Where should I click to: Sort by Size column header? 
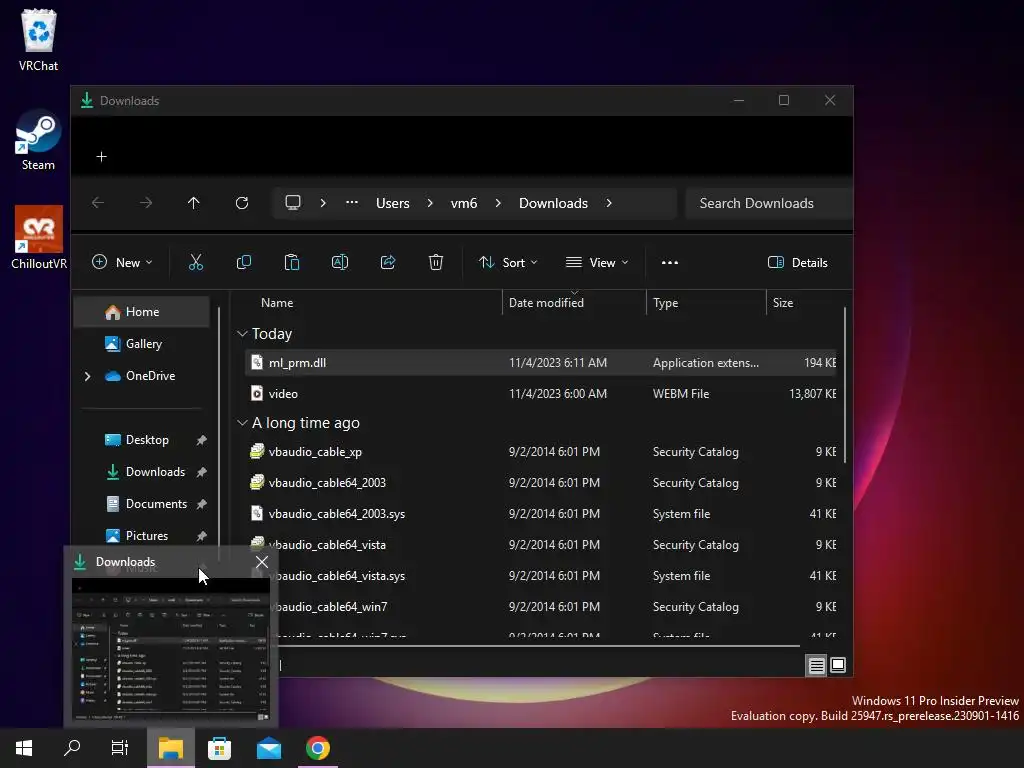click(x=782, y=302)
